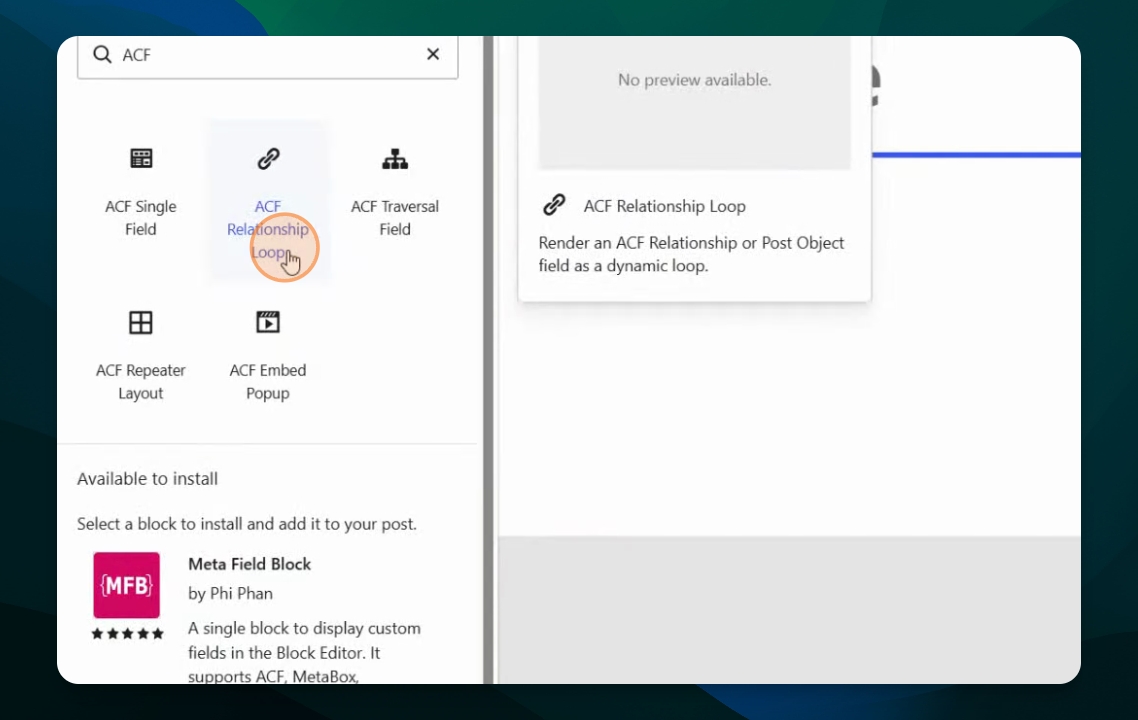Click the link icon in preview panel
Viewport: 1138px width, 720px height.
(554, 205)
